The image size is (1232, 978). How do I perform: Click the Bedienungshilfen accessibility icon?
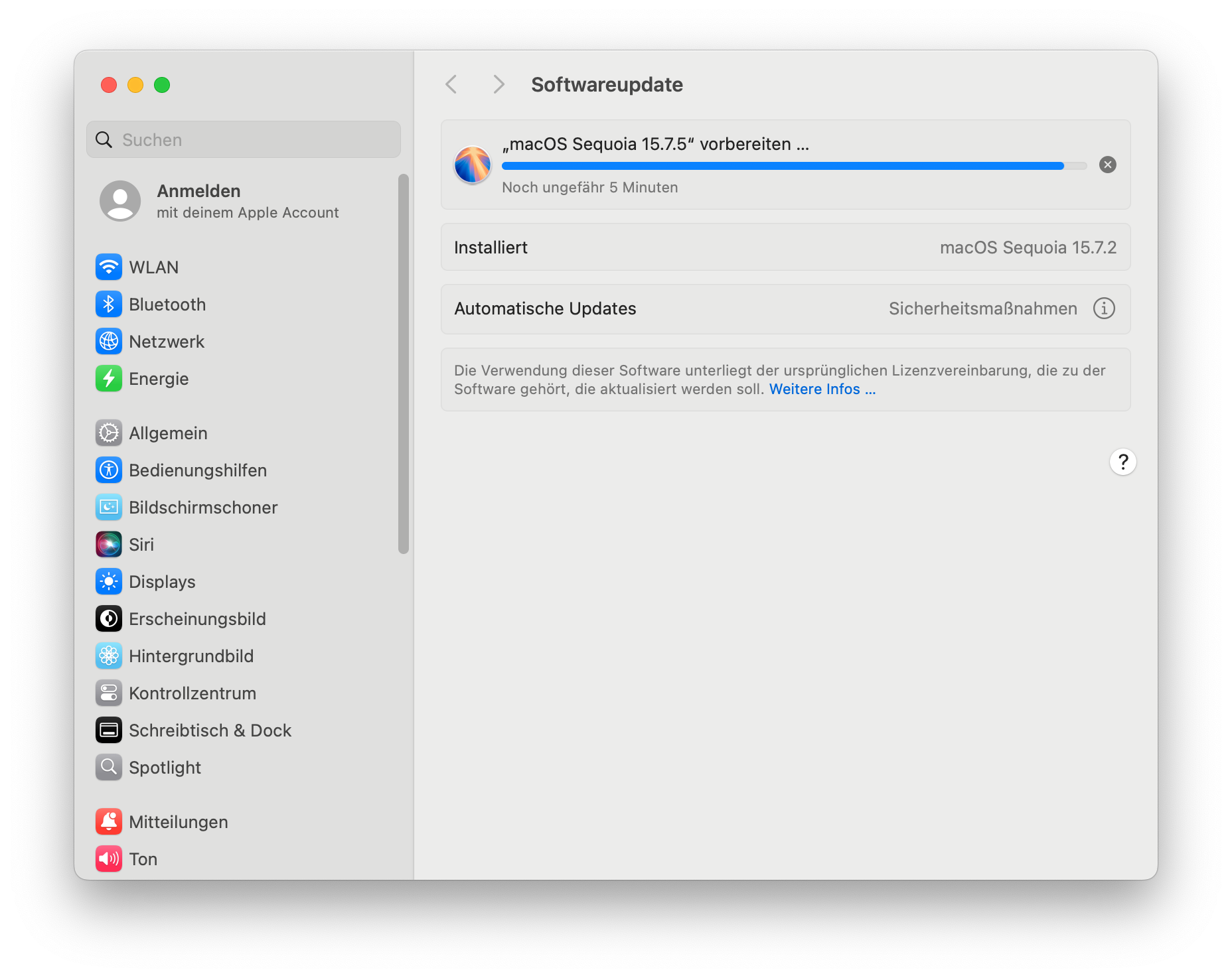coord(109,470)
